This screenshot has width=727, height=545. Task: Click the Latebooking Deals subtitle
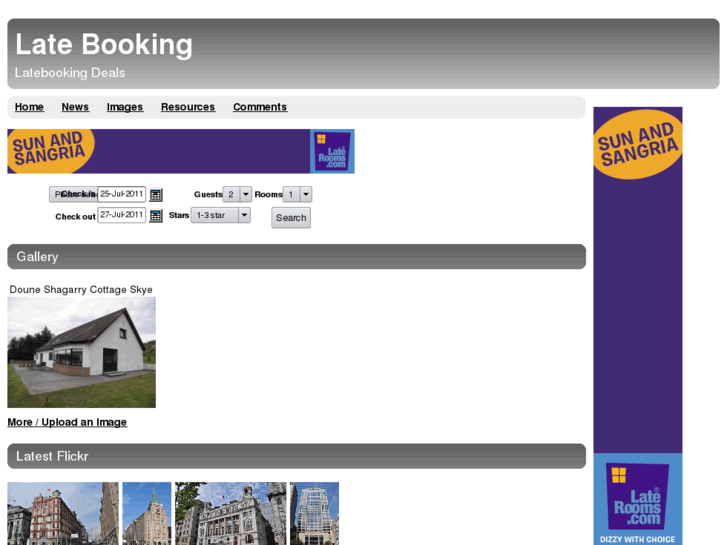70,73
